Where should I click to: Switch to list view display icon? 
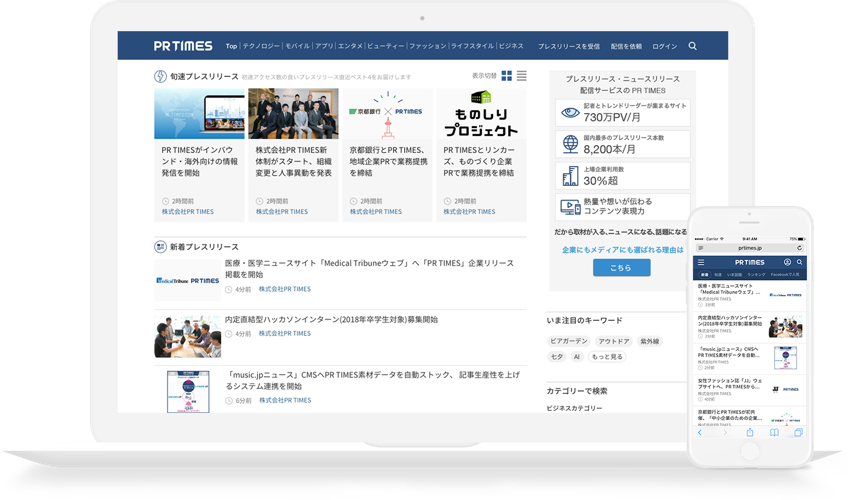point(521,76)
